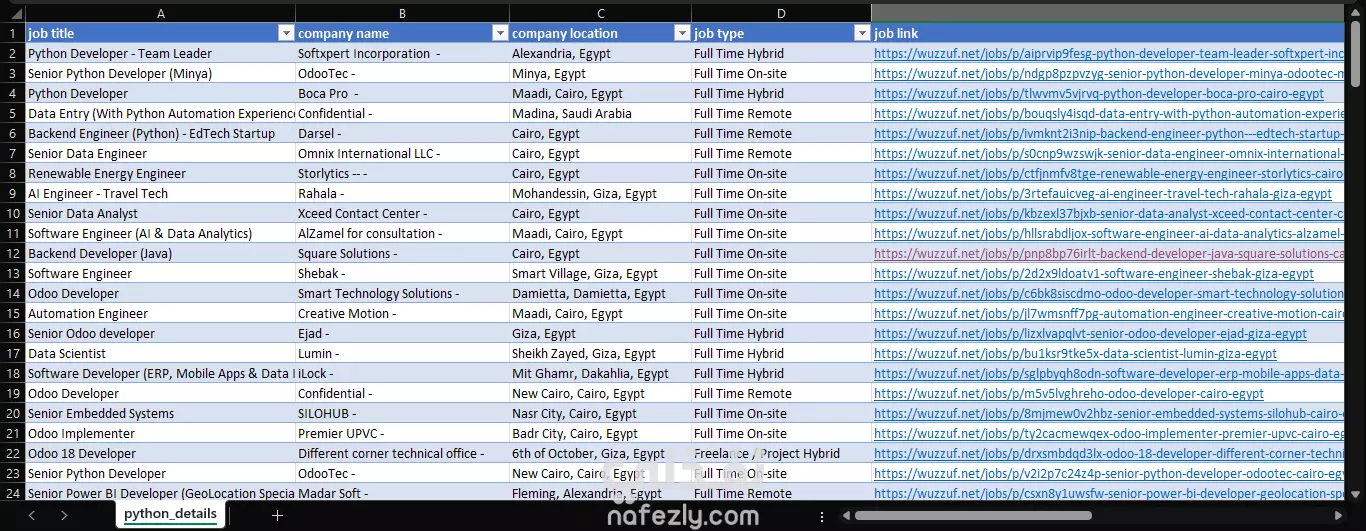This screenshot has height=531, width=1366.
Task: Click the cell 'Ejad -'
Action: (x=402, y=333)
